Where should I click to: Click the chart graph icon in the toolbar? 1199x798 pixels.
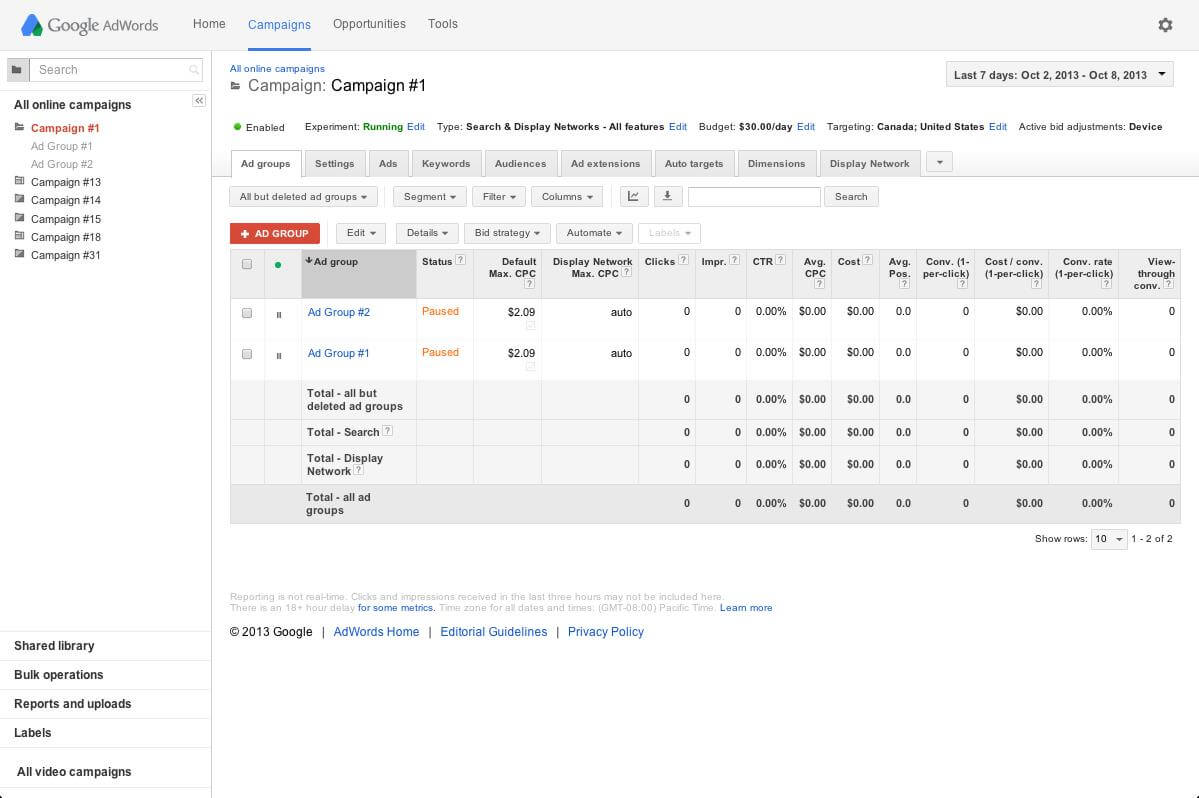click(633, 196)
